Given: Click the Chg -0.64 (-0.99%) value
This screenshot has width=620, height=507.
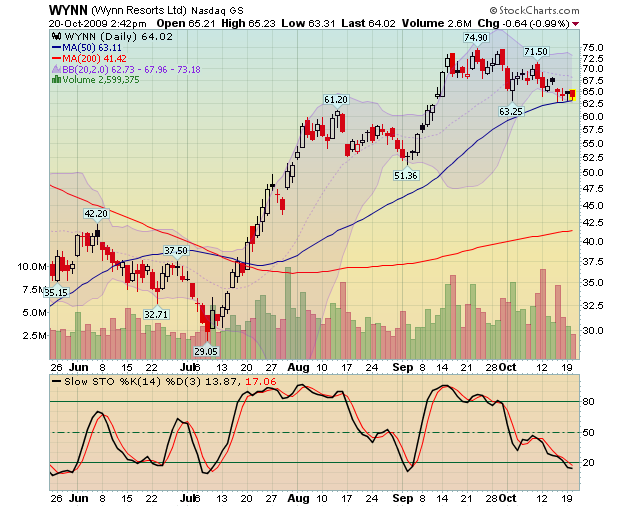Looking at the screenshot, I should point(524,23).
